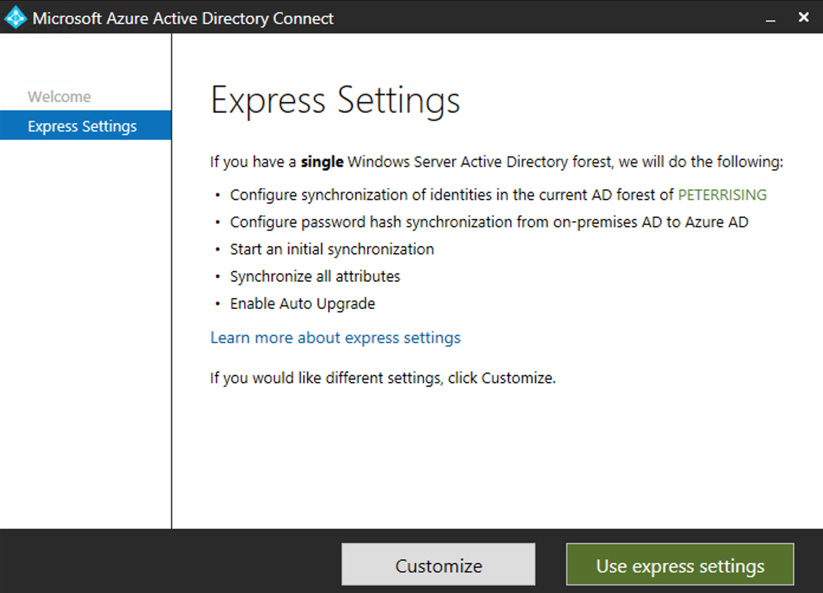Select the Configure synchronization of identities bullet

pyautogui.click(x=452, y=195)
